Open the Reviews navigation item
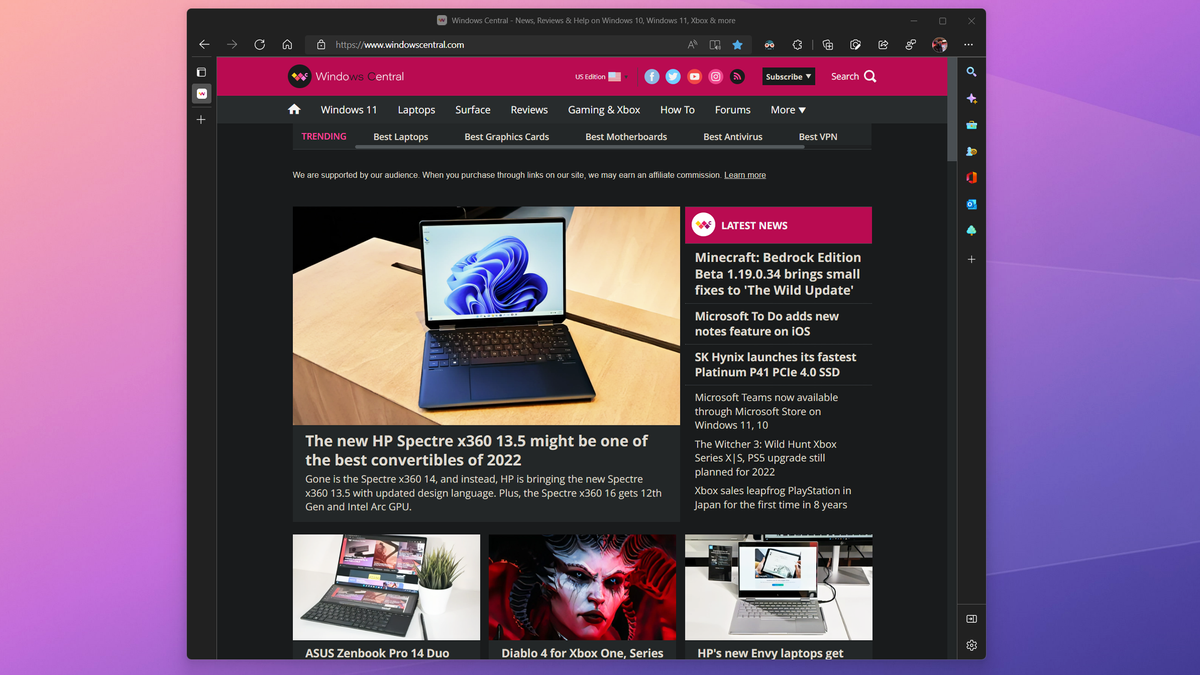Viewport: 1200px width, 675px height. [x=529, y=110]
